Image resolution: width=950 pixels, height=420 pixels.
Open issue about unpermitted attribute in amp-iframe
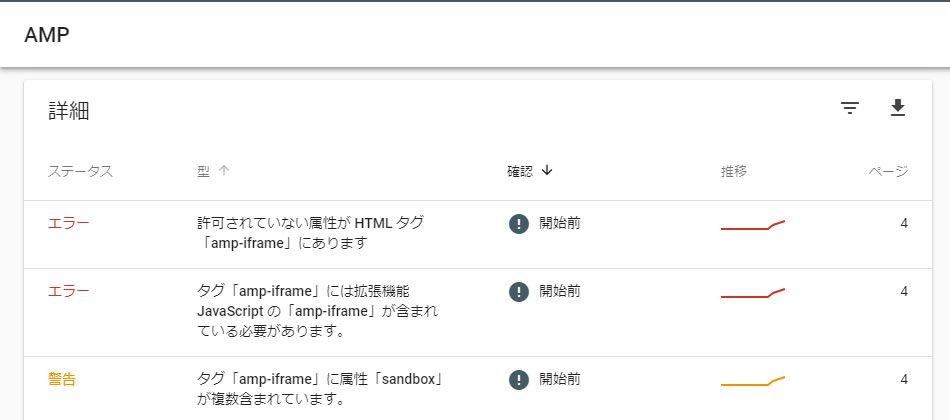(x=311, y=233)
